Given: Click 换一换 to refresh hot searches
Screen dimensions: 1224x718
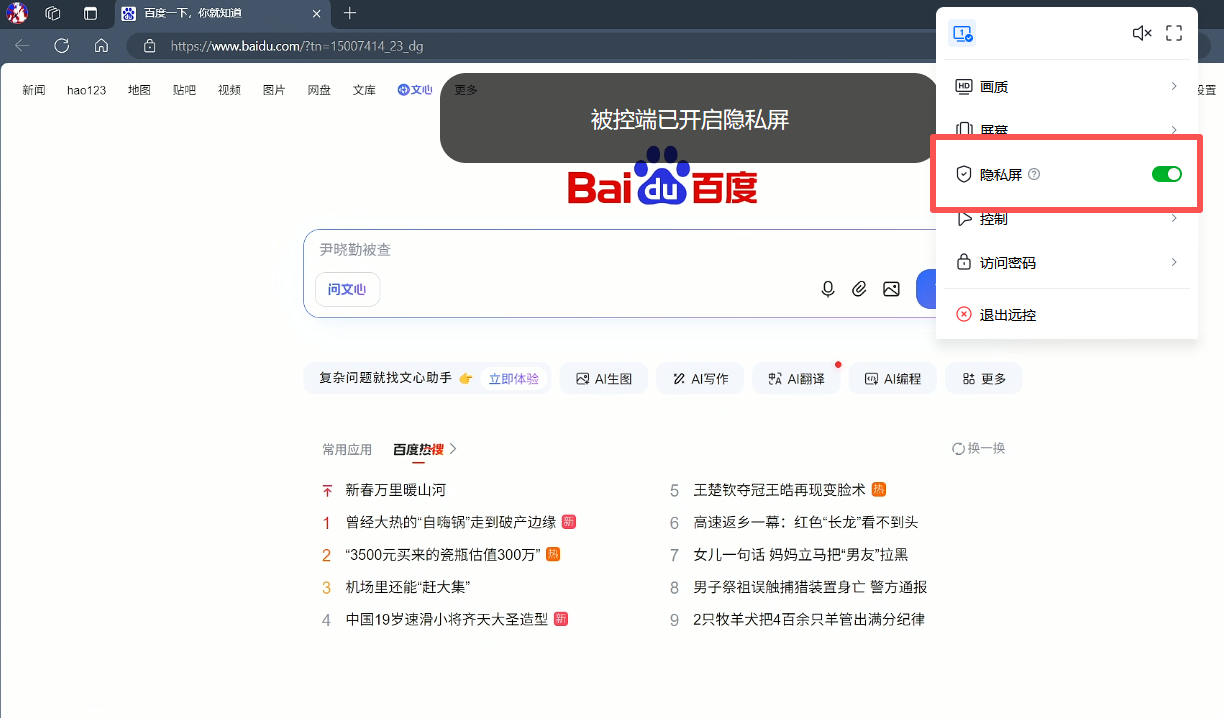Looking at the screenshot, I should [978, 448].
